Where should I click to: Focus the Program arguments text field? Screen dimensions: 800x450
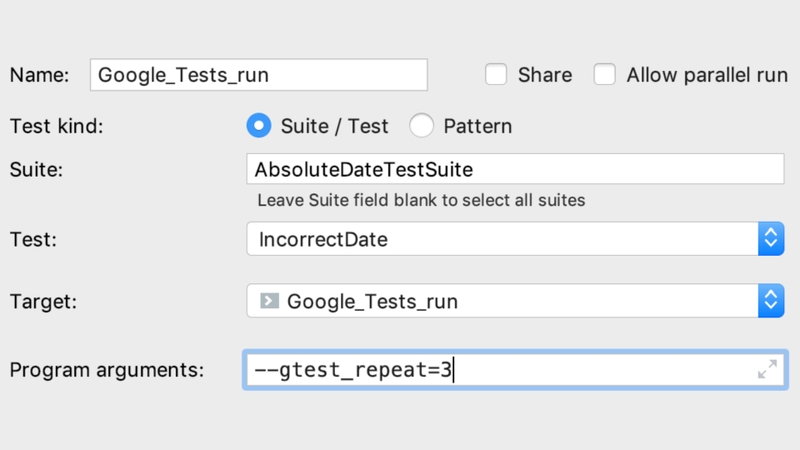tap(500, 371)
